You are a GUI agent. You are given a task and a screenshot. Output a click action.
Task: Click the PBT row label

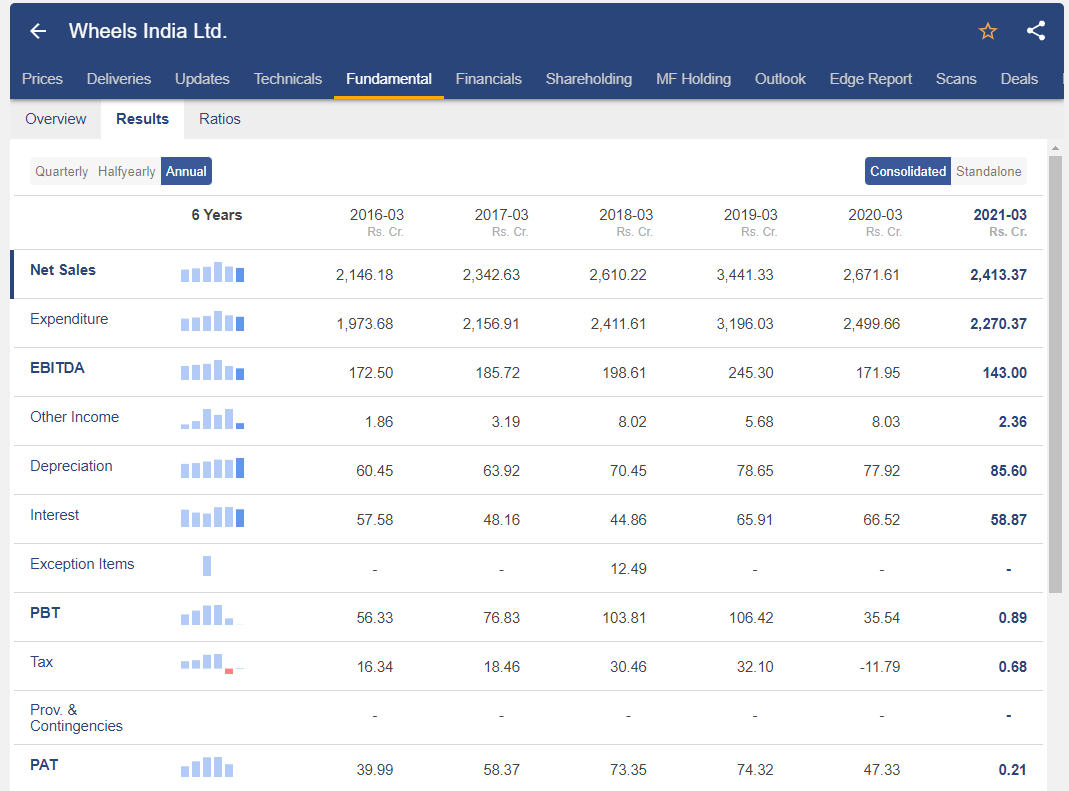click(x=45, y=613)
